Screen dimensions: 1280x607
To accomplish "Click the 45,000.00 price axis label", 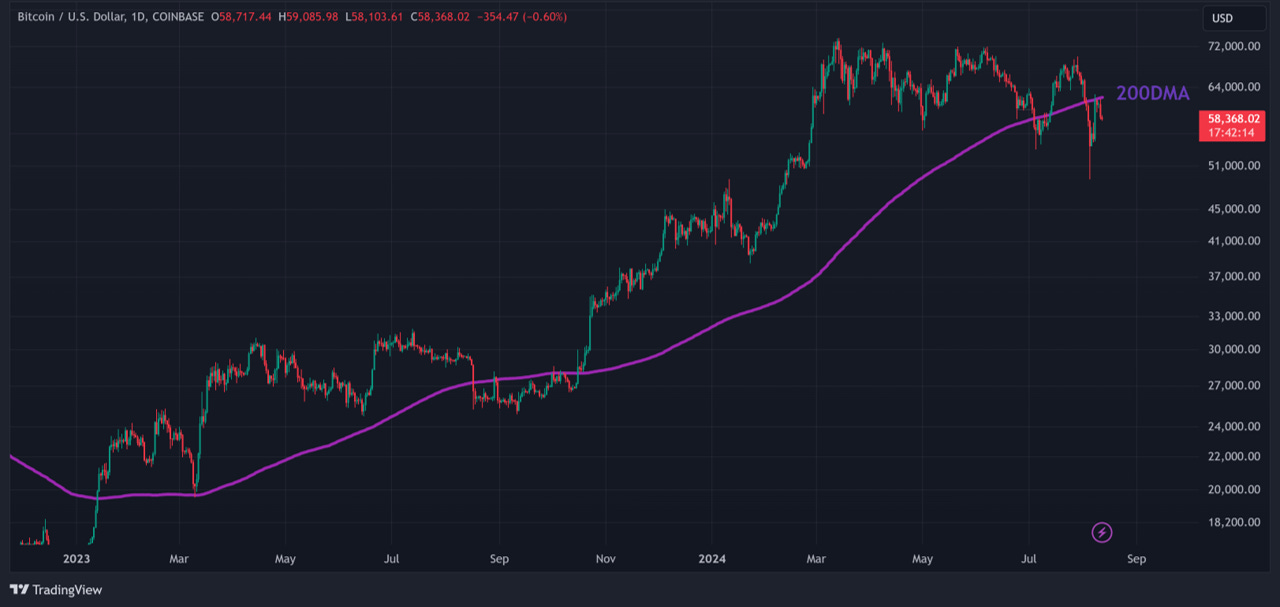I will 1234,209.
